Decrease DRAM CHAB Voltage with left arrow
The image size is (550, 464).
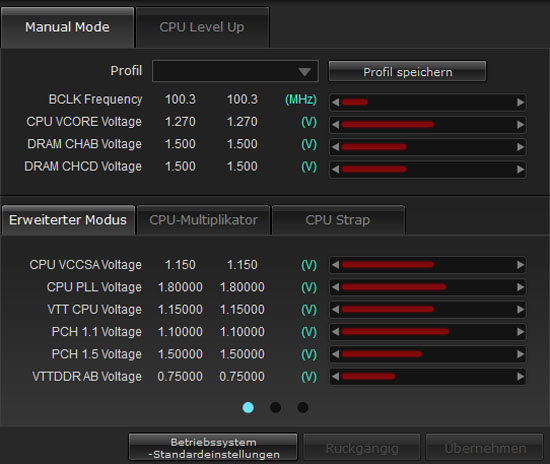pos(335,147)
